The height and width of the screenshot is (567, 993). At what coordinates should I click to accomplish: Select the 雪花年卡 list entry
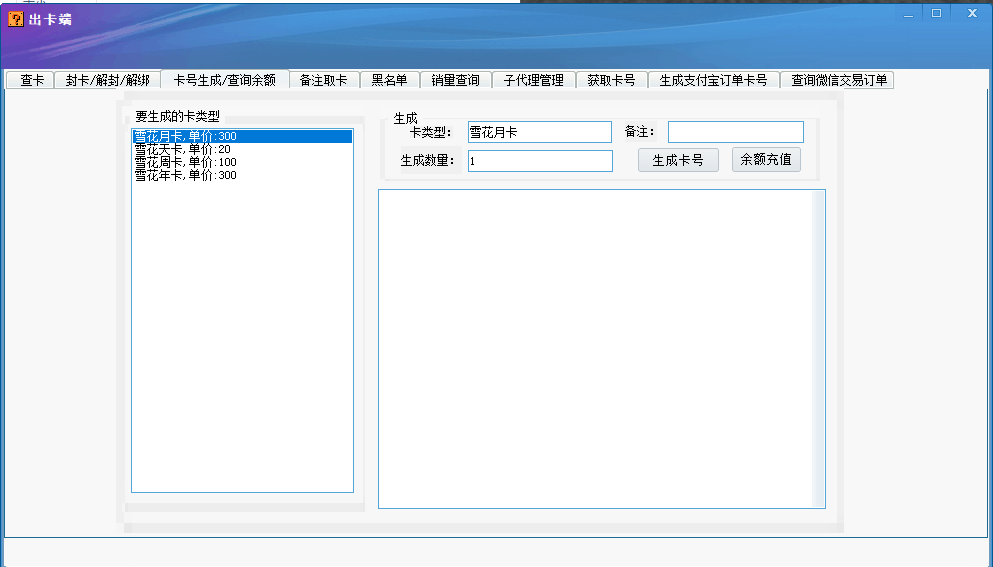pyautogui.click(x=185, y=175)
